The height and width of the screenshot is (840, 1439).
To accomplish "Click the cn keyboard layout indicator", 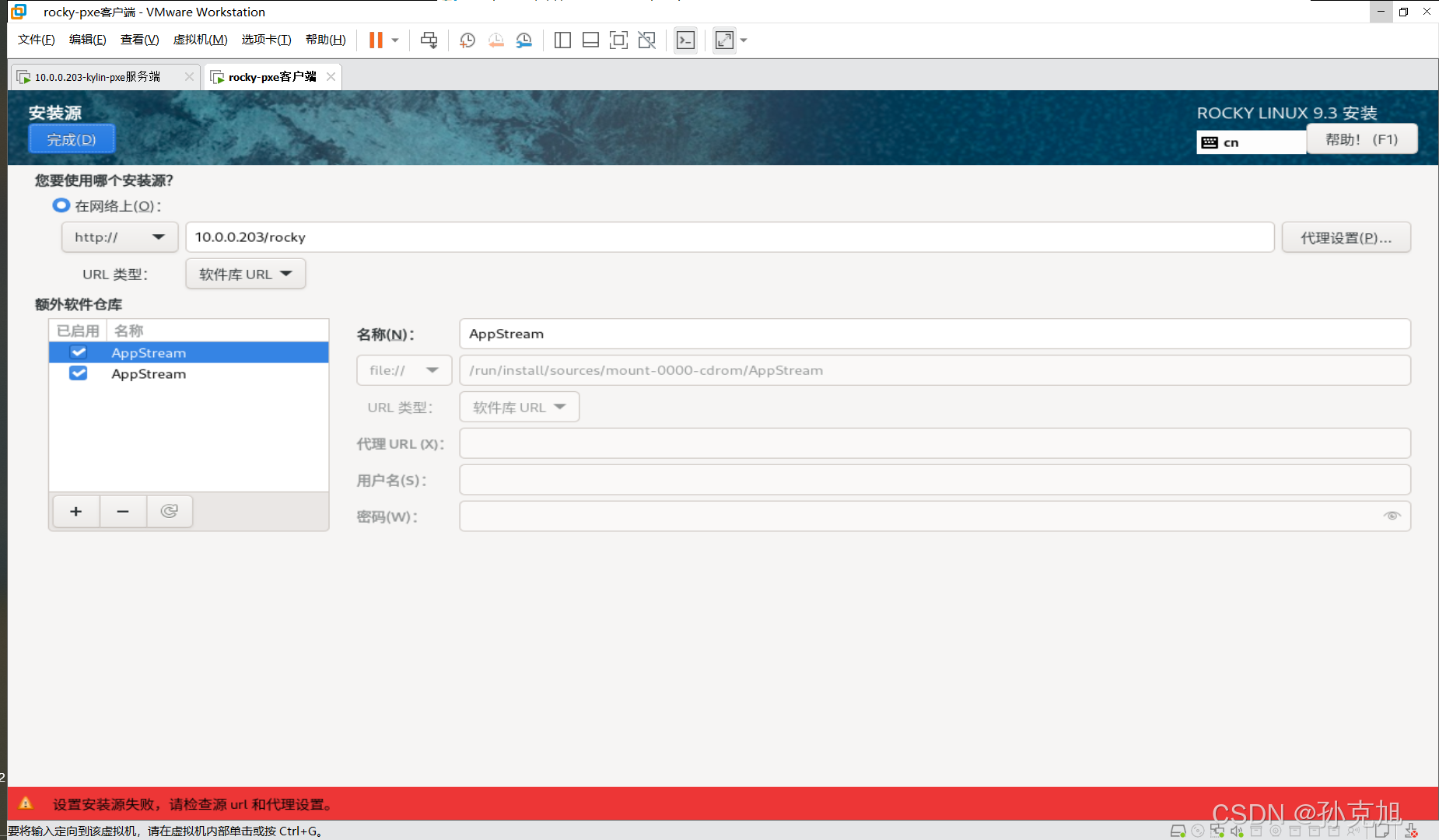I will tap(1251, 142).
